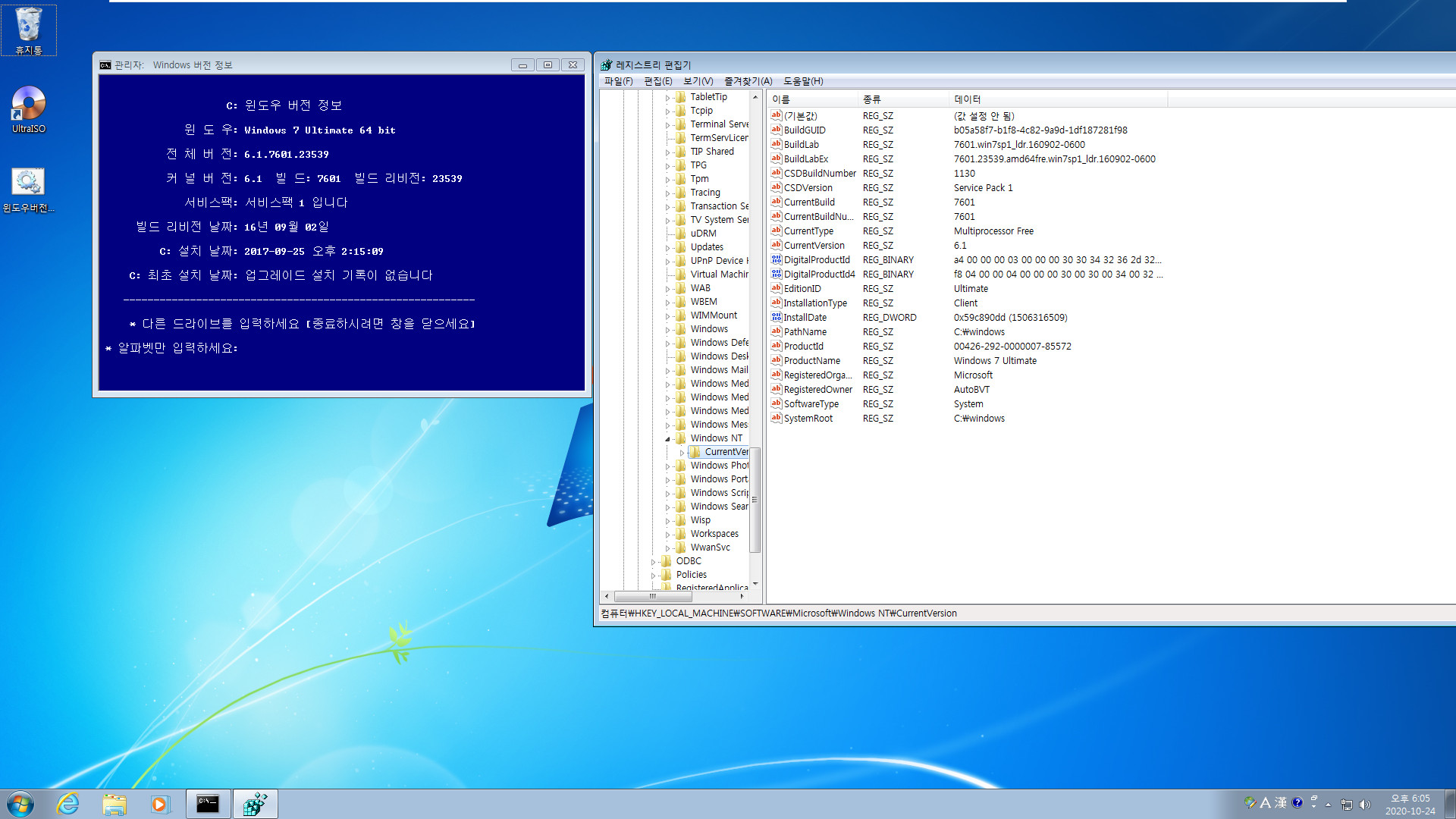Sort by 이름 column header

(x=812, y=99)
